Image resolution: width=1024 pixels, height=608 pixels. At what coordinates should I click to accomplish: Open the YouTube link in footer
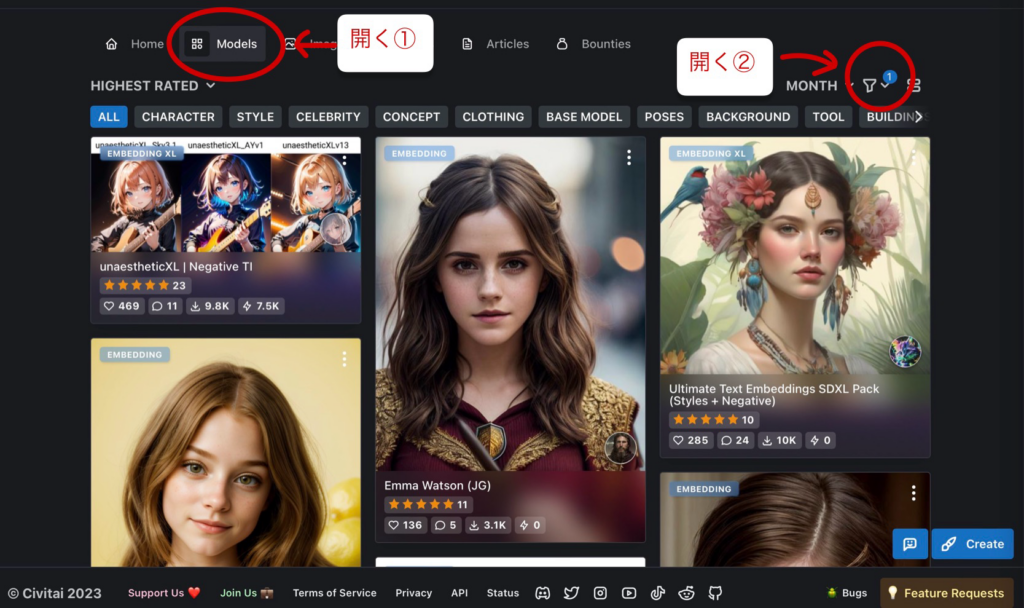click(628, 593)
